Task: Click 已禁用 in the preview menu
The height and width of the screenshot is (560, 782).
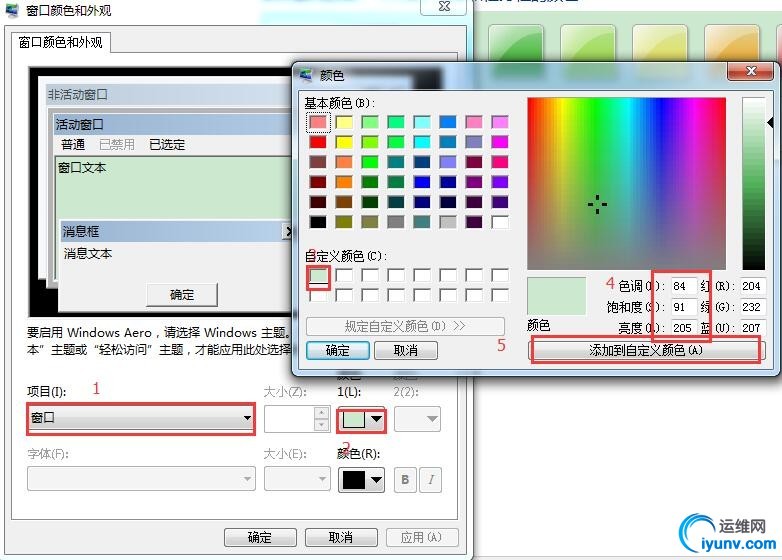Action: pyautogui.click(x=117, y=145)
